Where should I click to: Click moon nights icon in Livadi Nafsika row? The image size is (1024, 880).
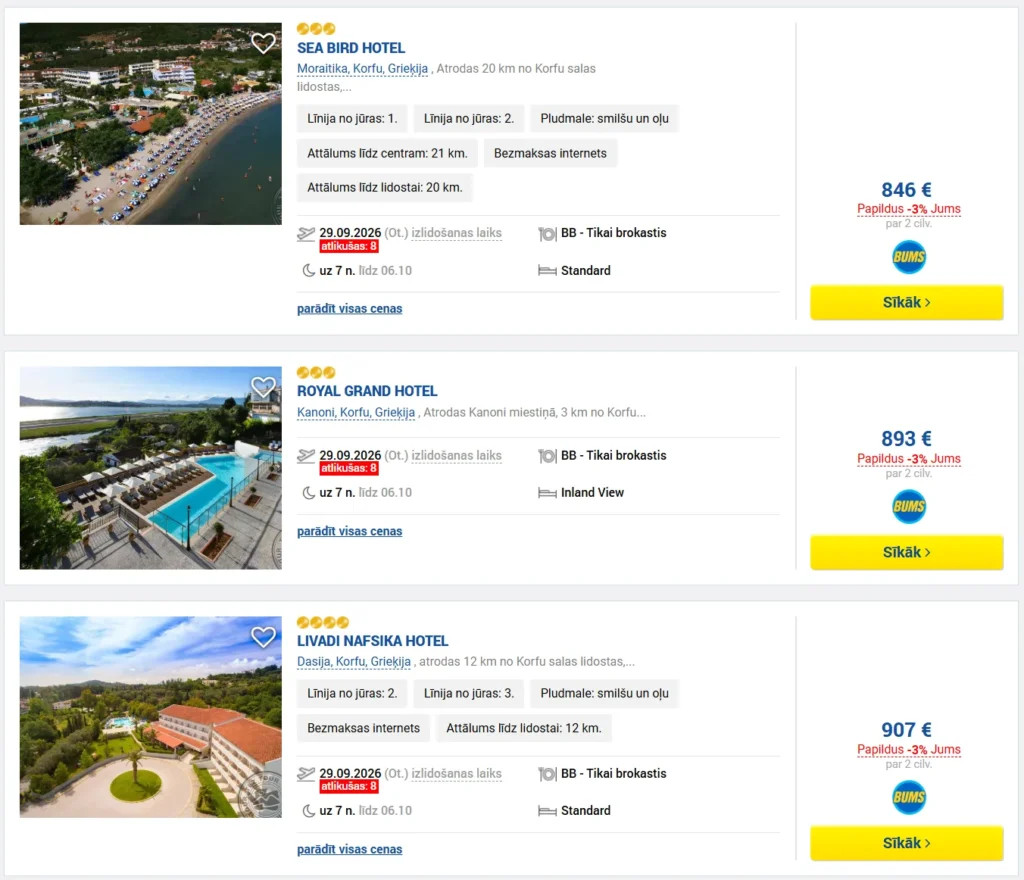(308, 811)
